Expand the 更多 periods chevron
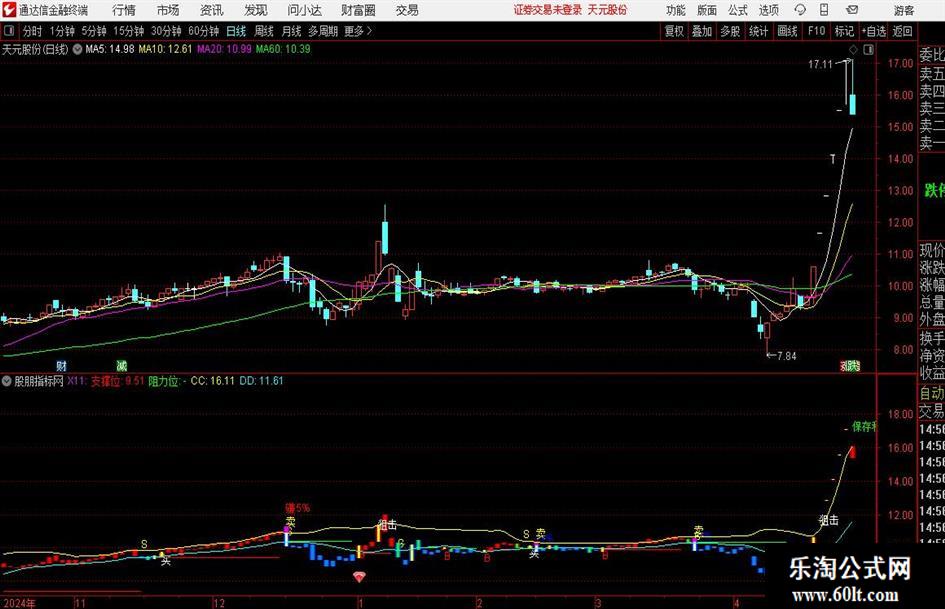 (x=369, y=31)
